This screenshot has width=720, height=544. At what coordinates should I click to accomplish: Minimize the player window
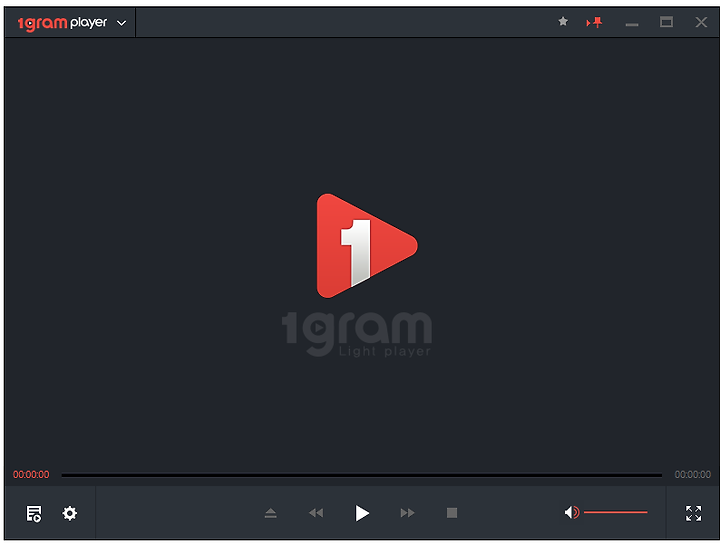[632, 24]
